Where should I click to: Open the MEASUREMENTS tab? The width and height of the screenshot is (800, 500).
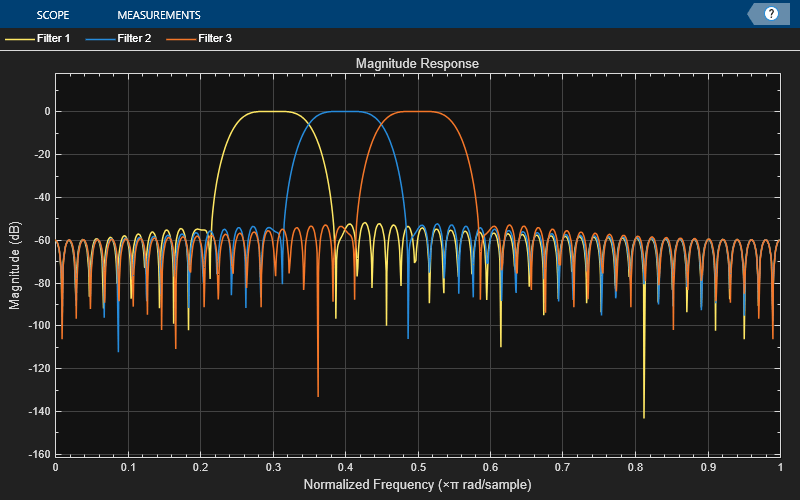tap(158, 15)
